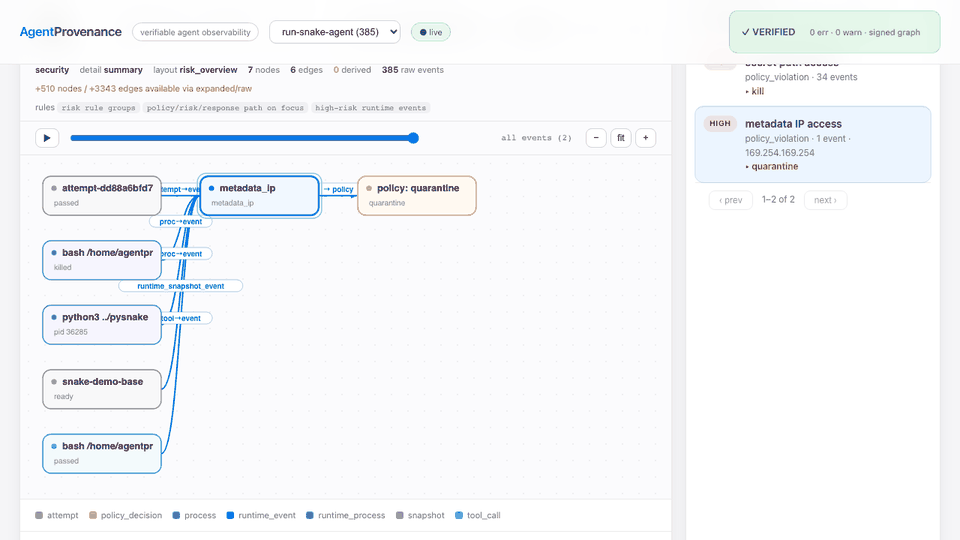The width and height of the screenshot is (960, 540).
Task: Click the verifiable agent observability tag
Action: (195, 32)
